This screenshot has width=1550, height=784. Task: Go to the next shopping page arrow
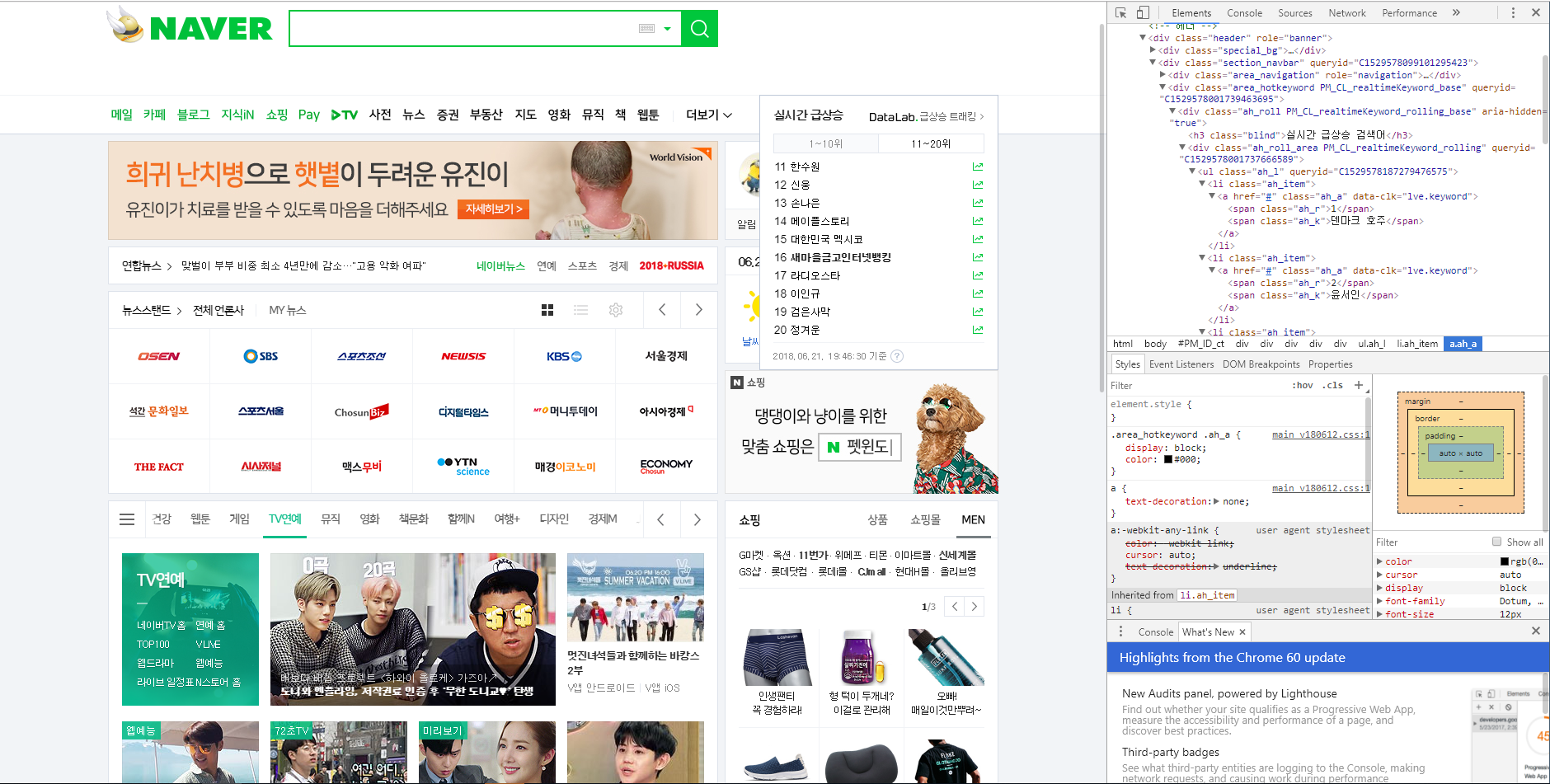click(x=975, y=607)
